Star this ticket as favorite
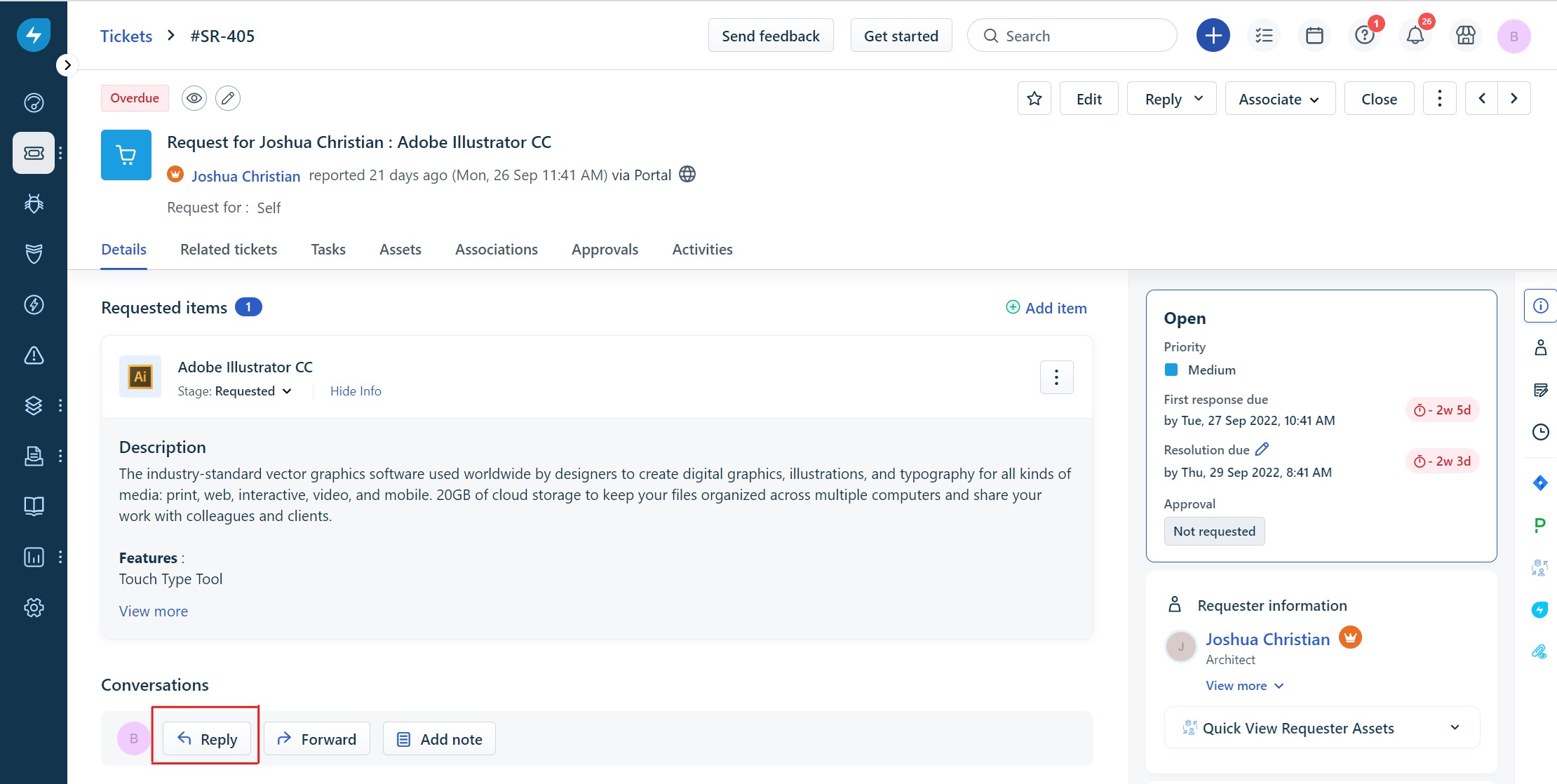1557x784 pixels. (1034, 99)
